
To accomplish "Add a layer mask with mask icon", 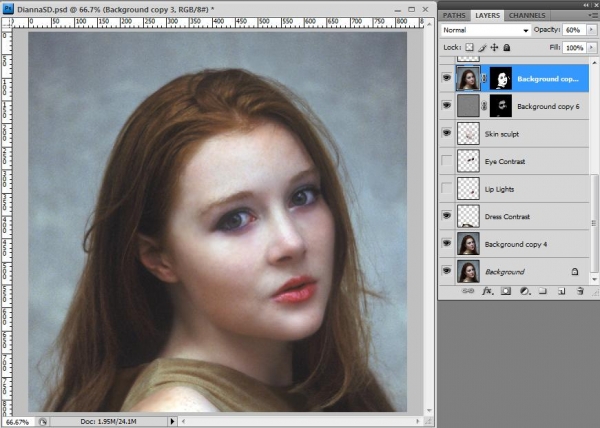I will point(505,291).
